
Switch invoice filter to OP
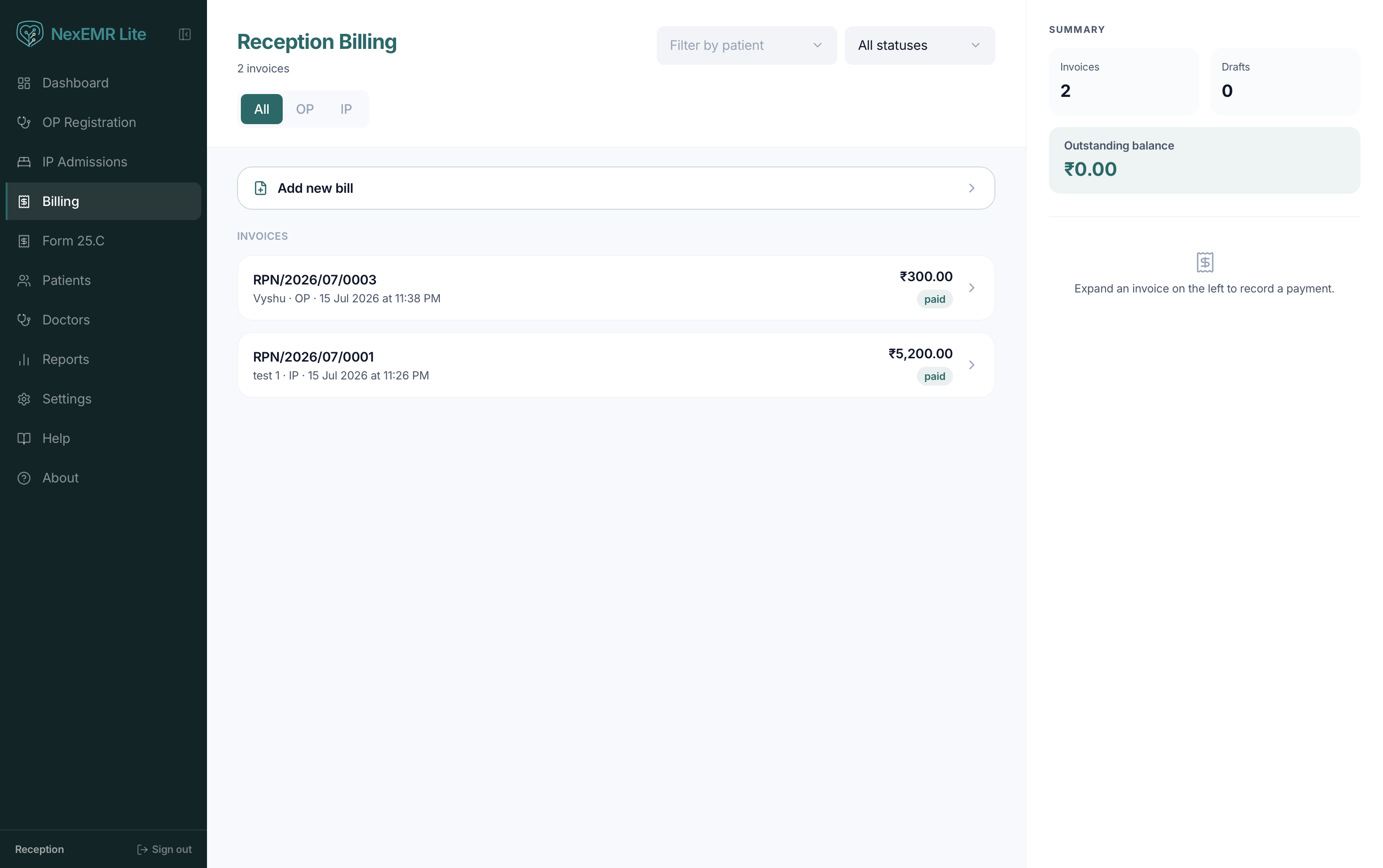(x=304, y=109)
